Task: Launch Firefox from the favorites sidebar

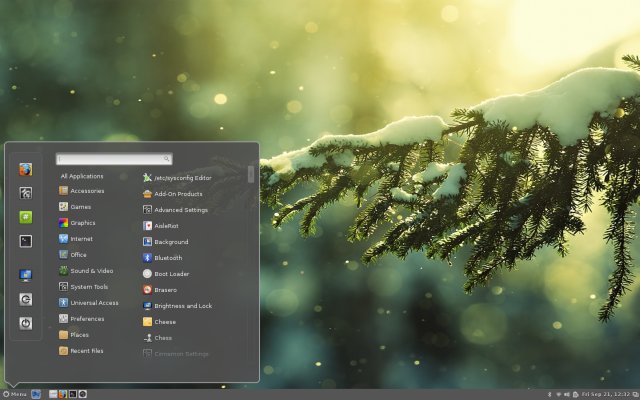Action: 26,169
